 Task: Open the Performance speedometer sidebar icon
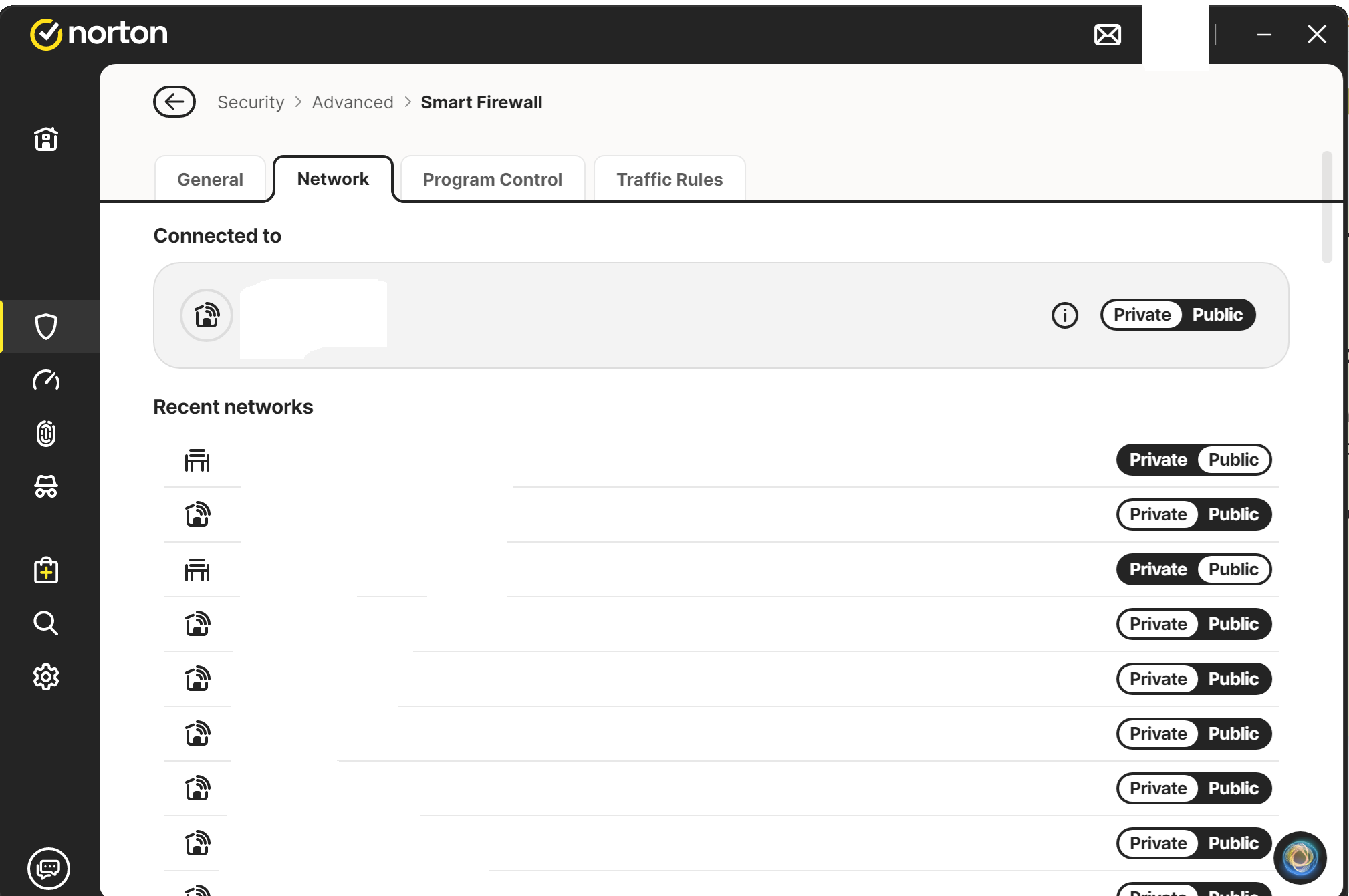(46, 380)
